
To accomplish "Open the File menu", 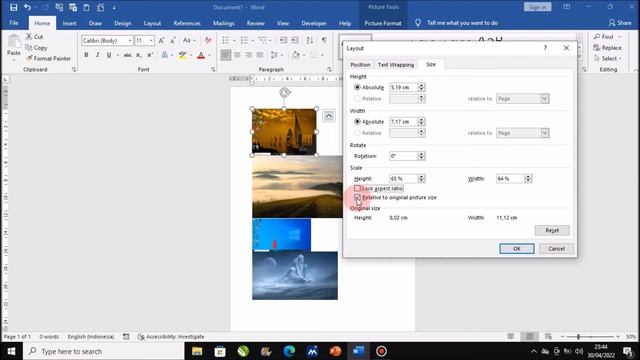I will click(x=14, y=23).
